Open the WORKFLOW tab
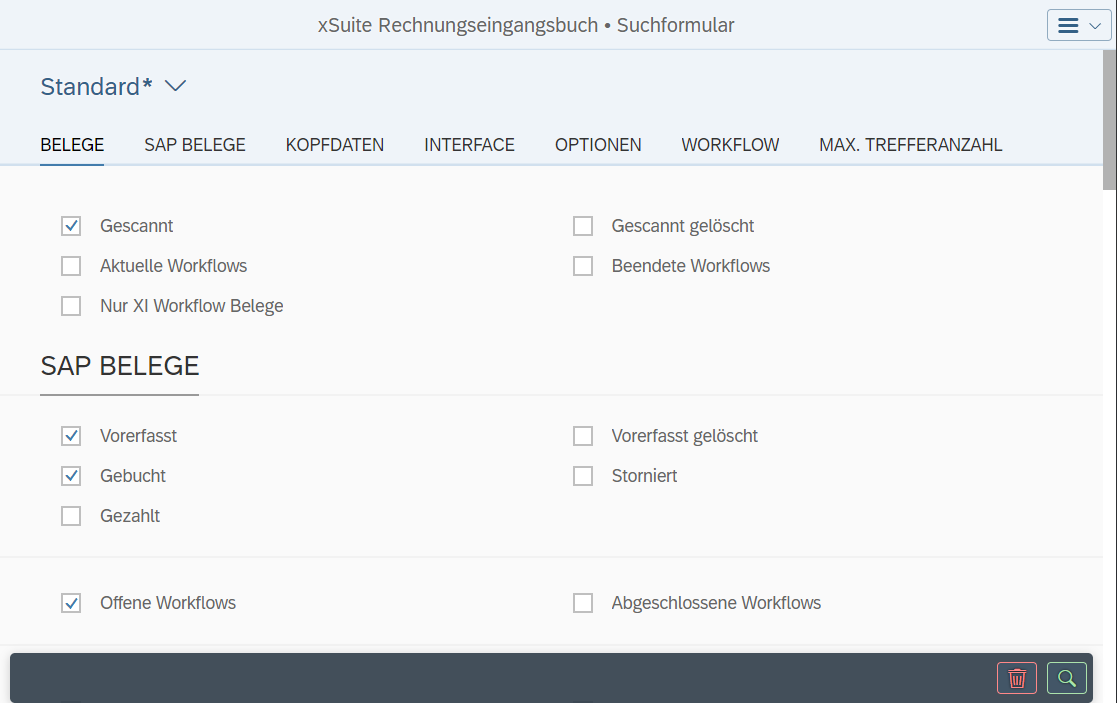Screen dimensions: 1117x703 pos(730,144)
